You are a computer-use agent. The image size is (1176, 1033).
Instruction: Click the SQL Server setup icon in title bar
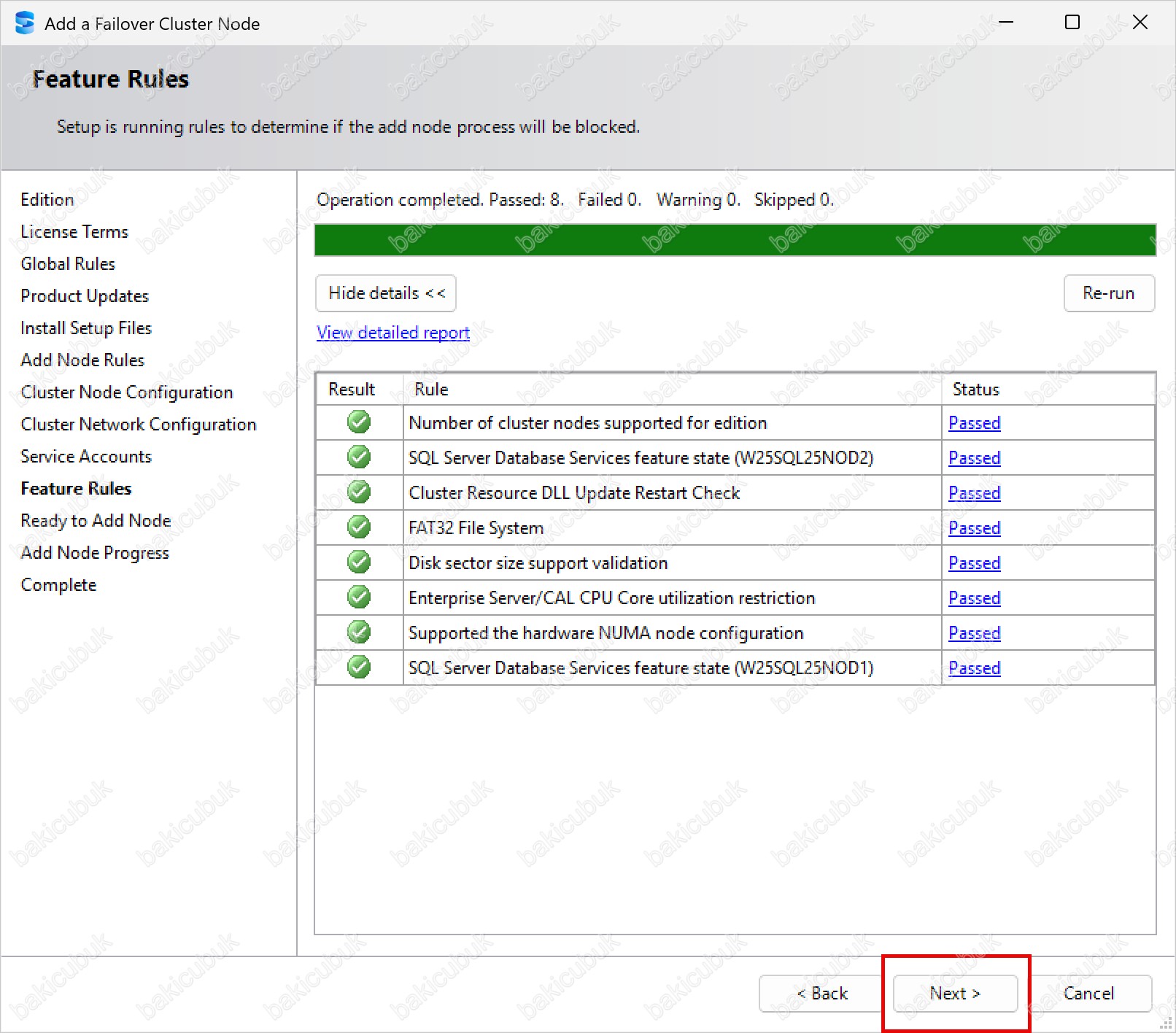[24, 23]
